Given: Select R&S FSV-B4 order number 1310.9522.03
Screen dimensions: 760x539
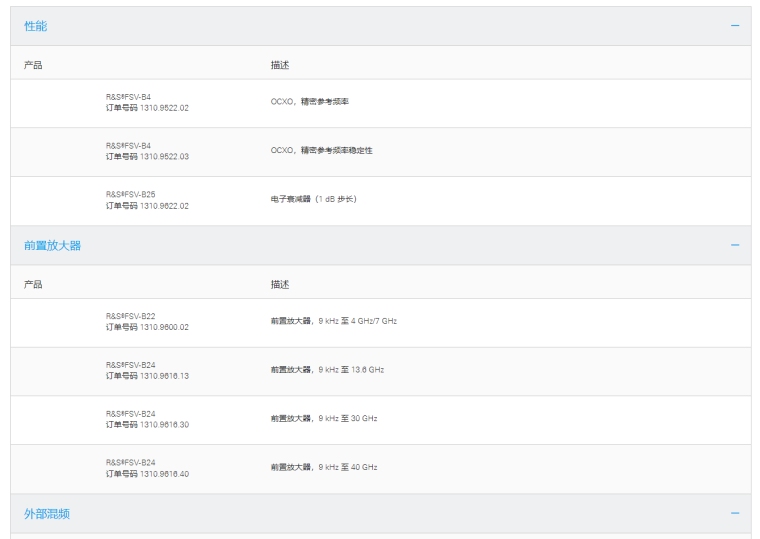Looking at the screenshot, I should click(x=147, y=152).
